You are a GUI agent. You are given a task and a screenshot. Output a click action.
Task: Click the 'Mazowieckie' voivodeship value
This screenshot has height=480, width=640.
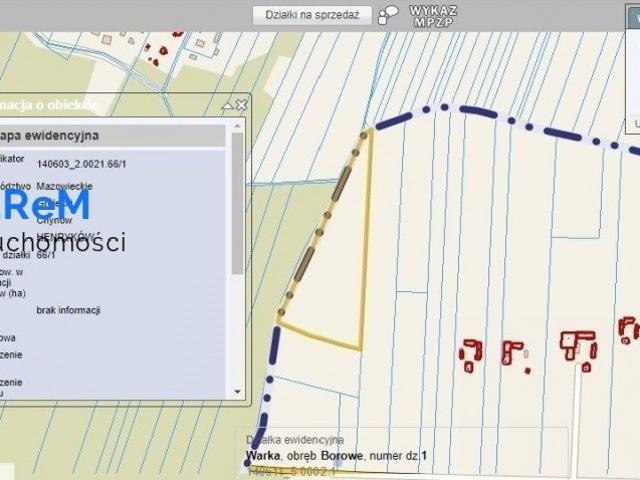click(65, 186)
